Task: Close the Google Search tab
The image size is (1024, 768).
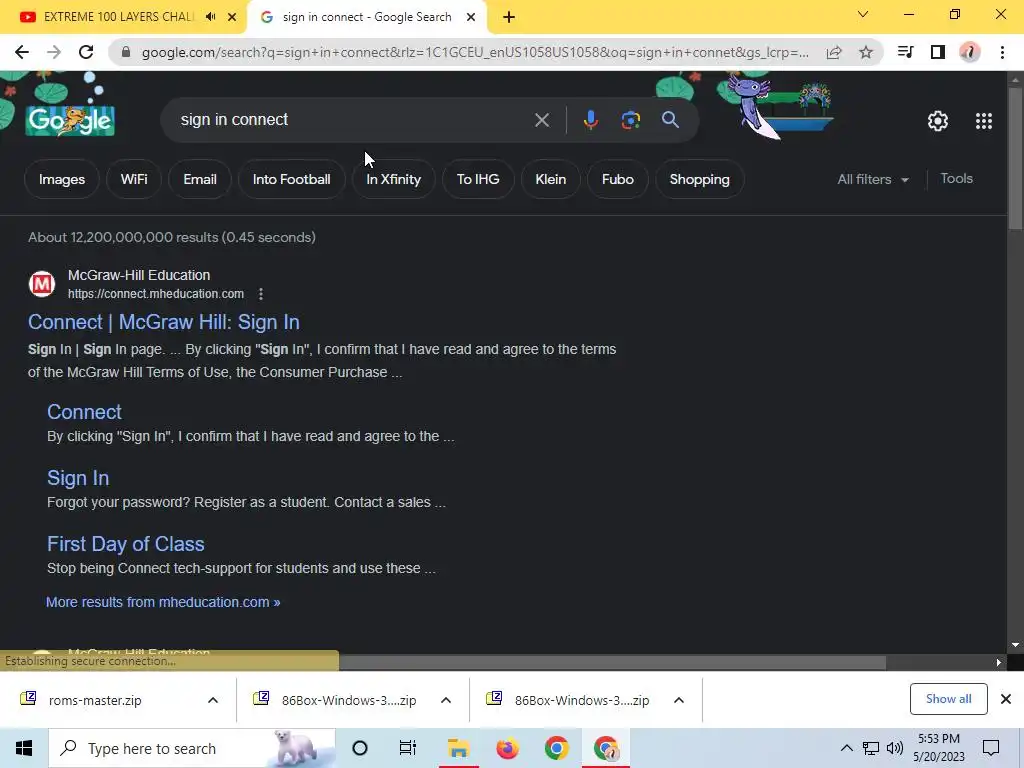Action: pos(471,17)
